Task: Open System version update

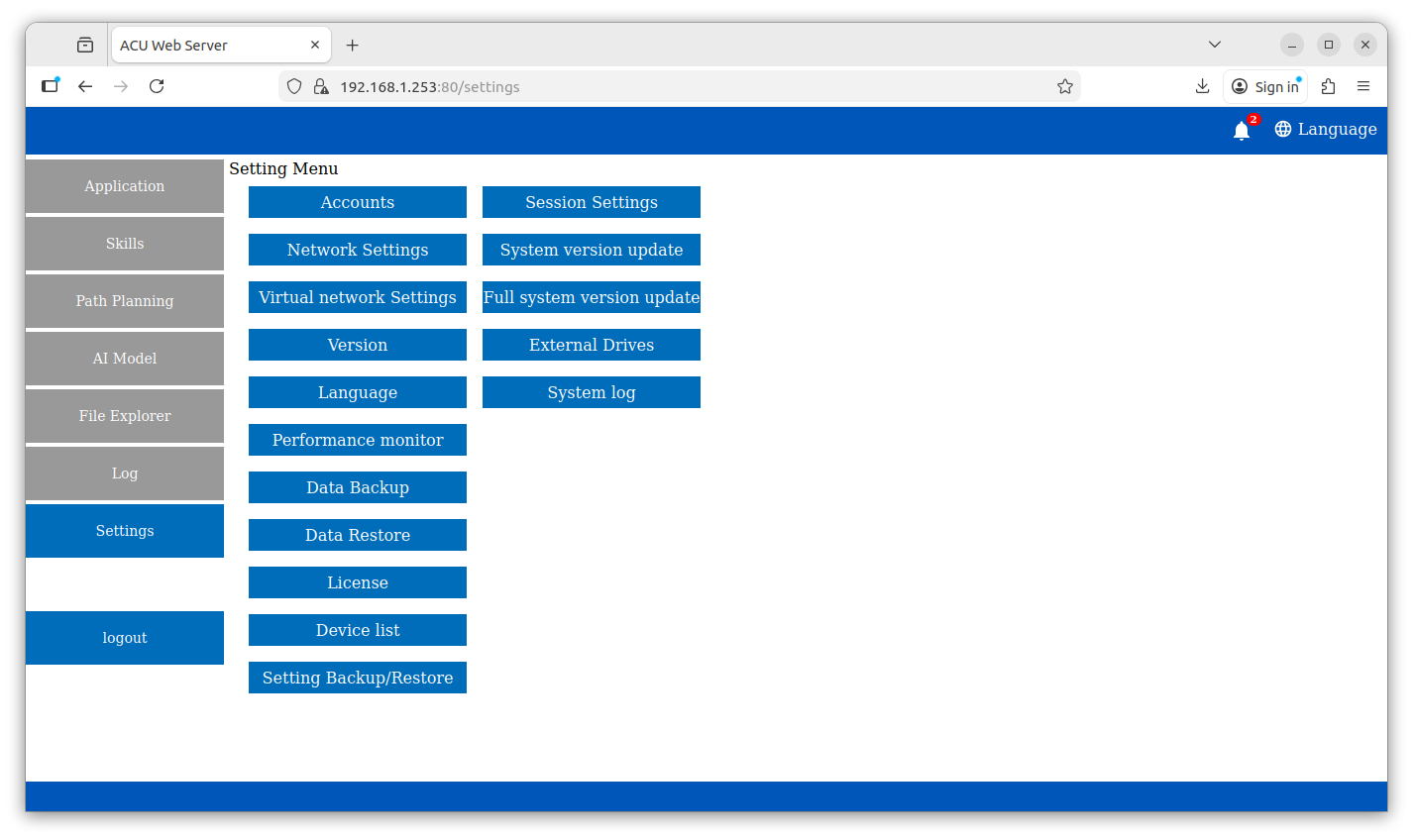Action: click(592, 250)
